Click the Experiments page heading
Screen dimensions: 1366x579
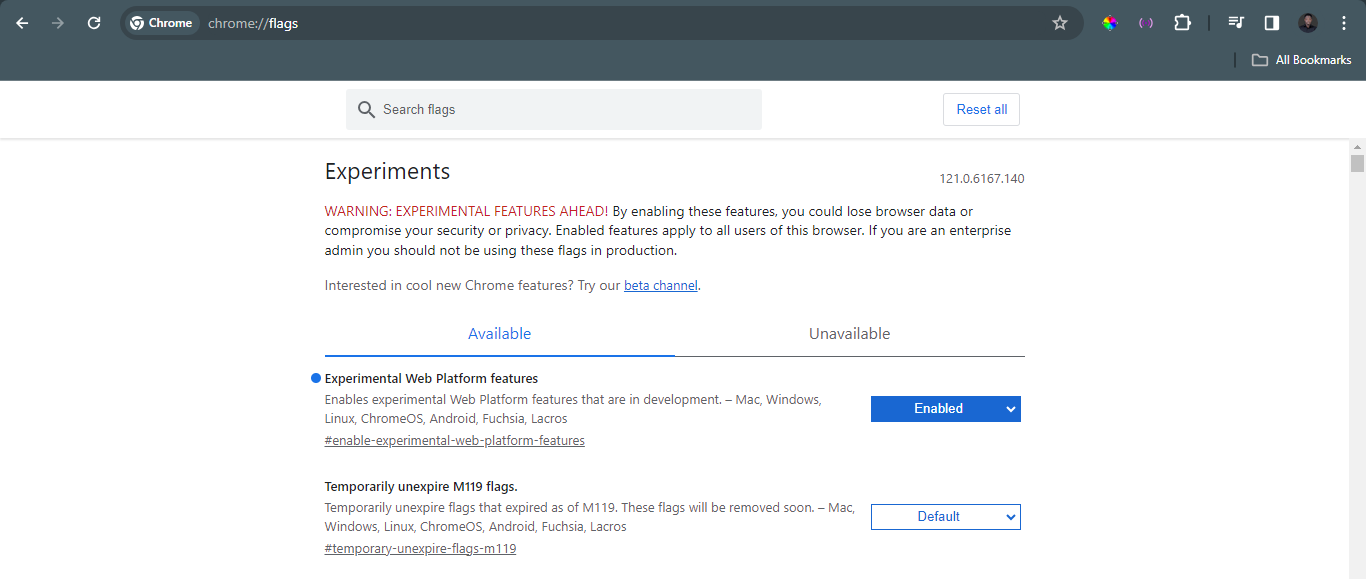388,171
